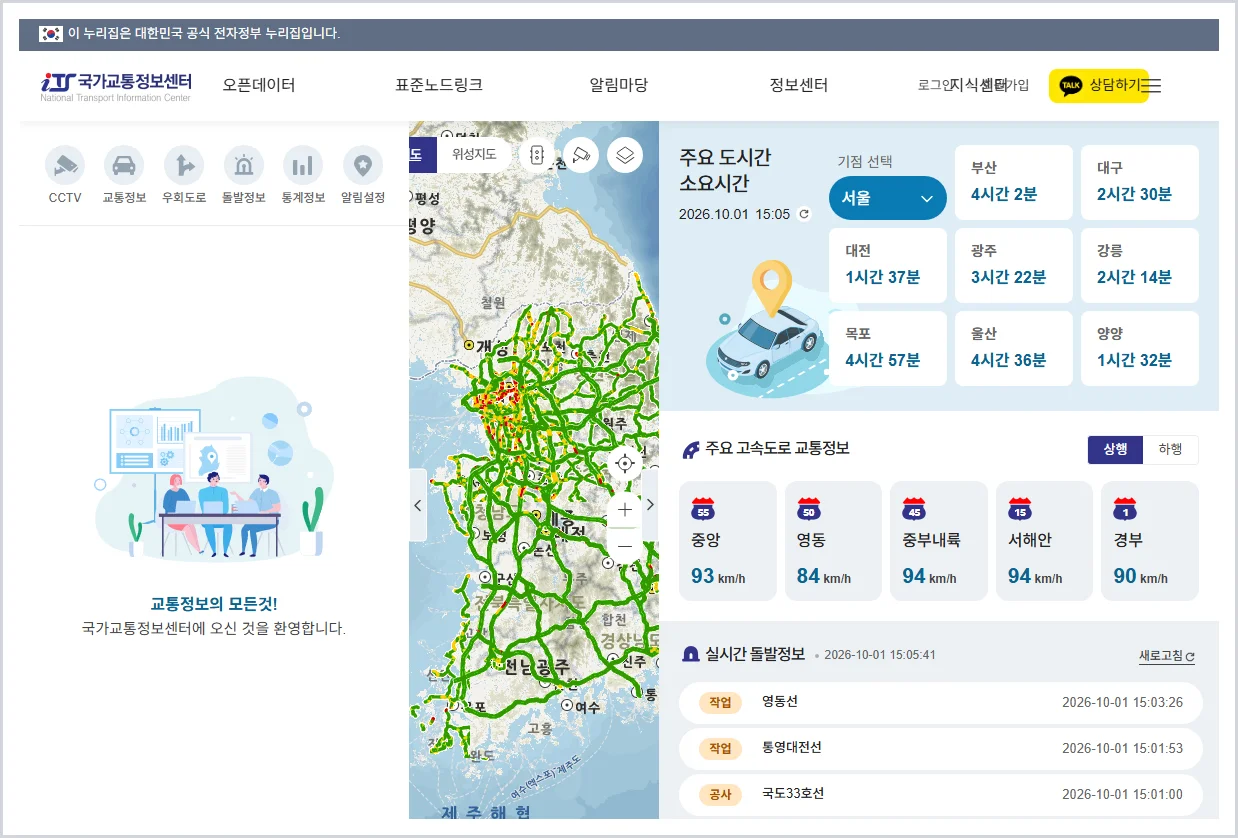Open the 정보센터 menu
The image size is (1238, 838).
coord(799,86)
